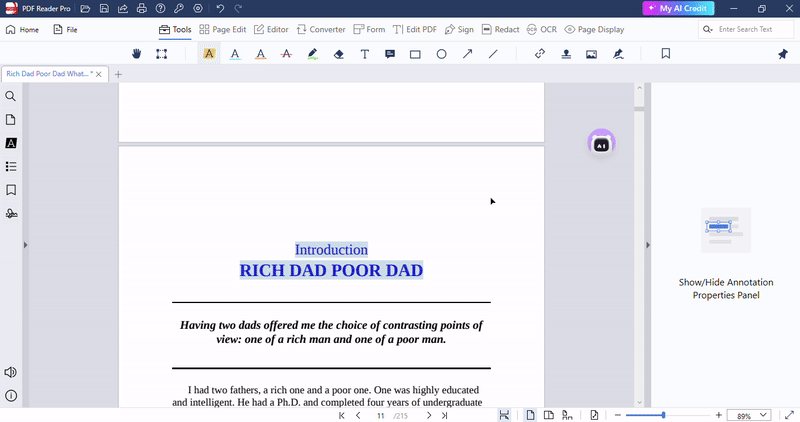
Task: Open the OCR tab
Action: coord(542,30)
